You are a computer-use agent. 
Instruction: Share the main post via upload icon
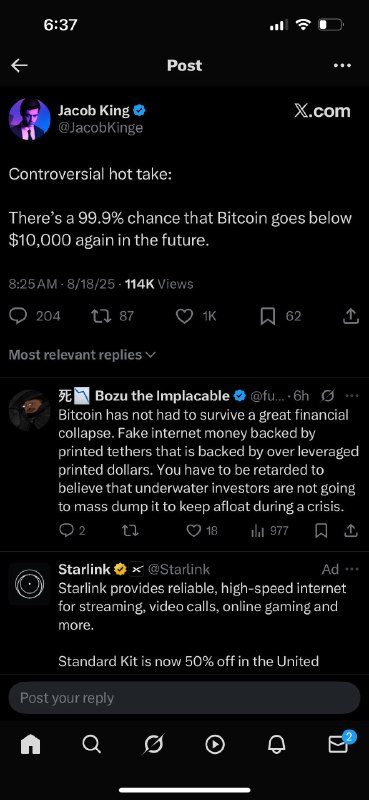pyautogui.click(x=350, y=316)
